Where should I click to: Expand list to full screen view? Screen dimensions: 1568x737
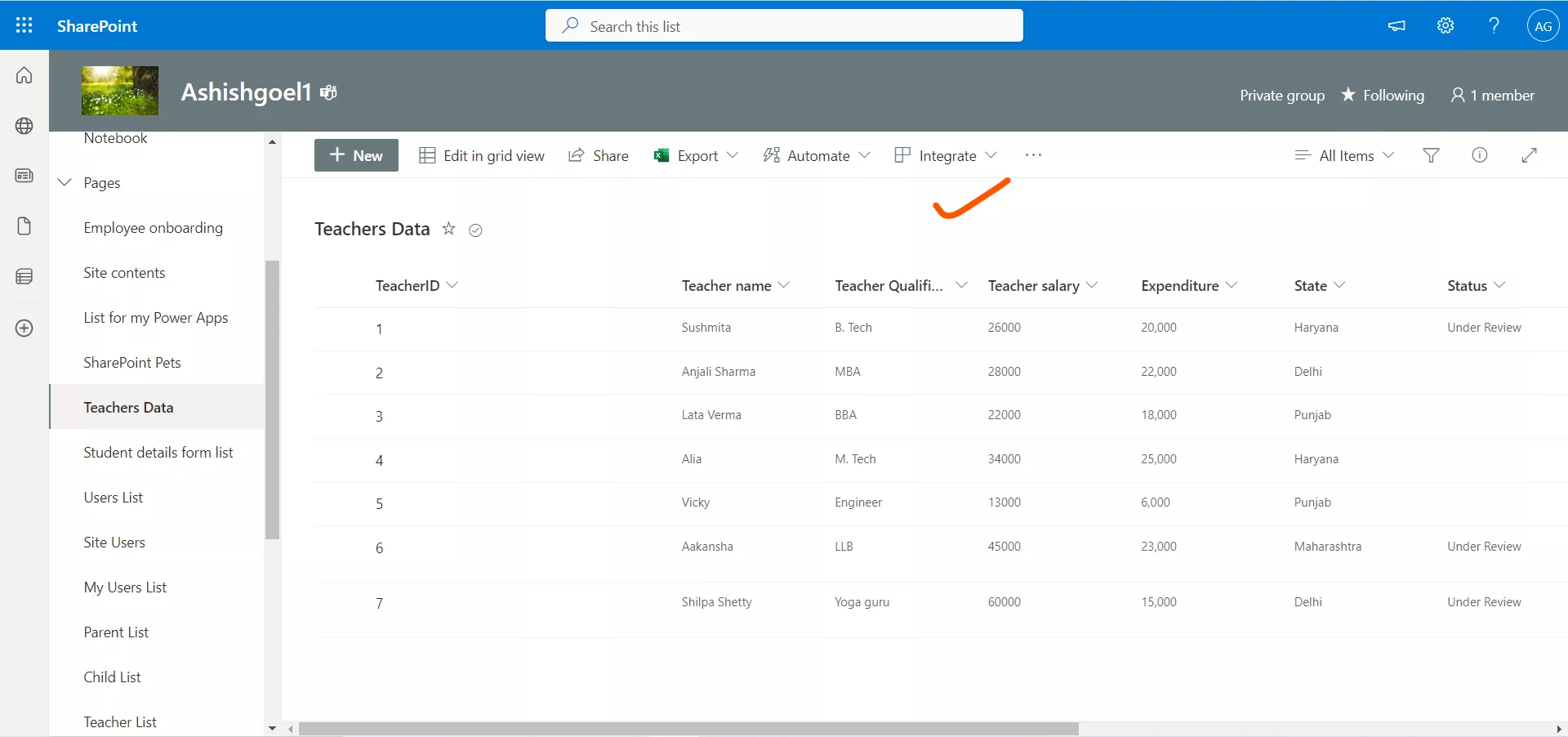pos(1529,155)
